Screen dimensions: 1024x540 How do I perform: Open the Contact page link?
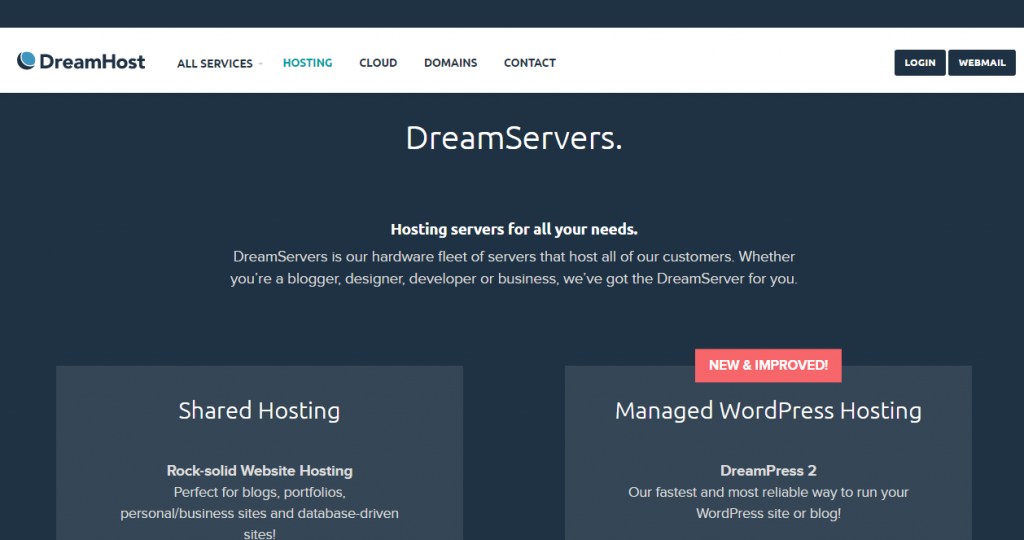529,63
